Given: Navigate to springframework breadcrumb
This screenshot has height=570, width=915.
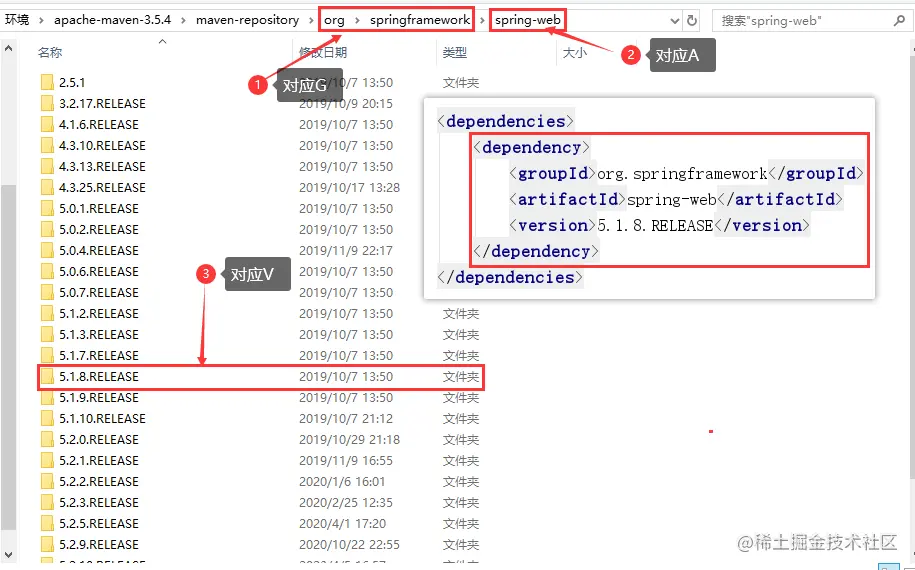Looking at the screenshot, I should pyautogui.click(x=420, y=20).
